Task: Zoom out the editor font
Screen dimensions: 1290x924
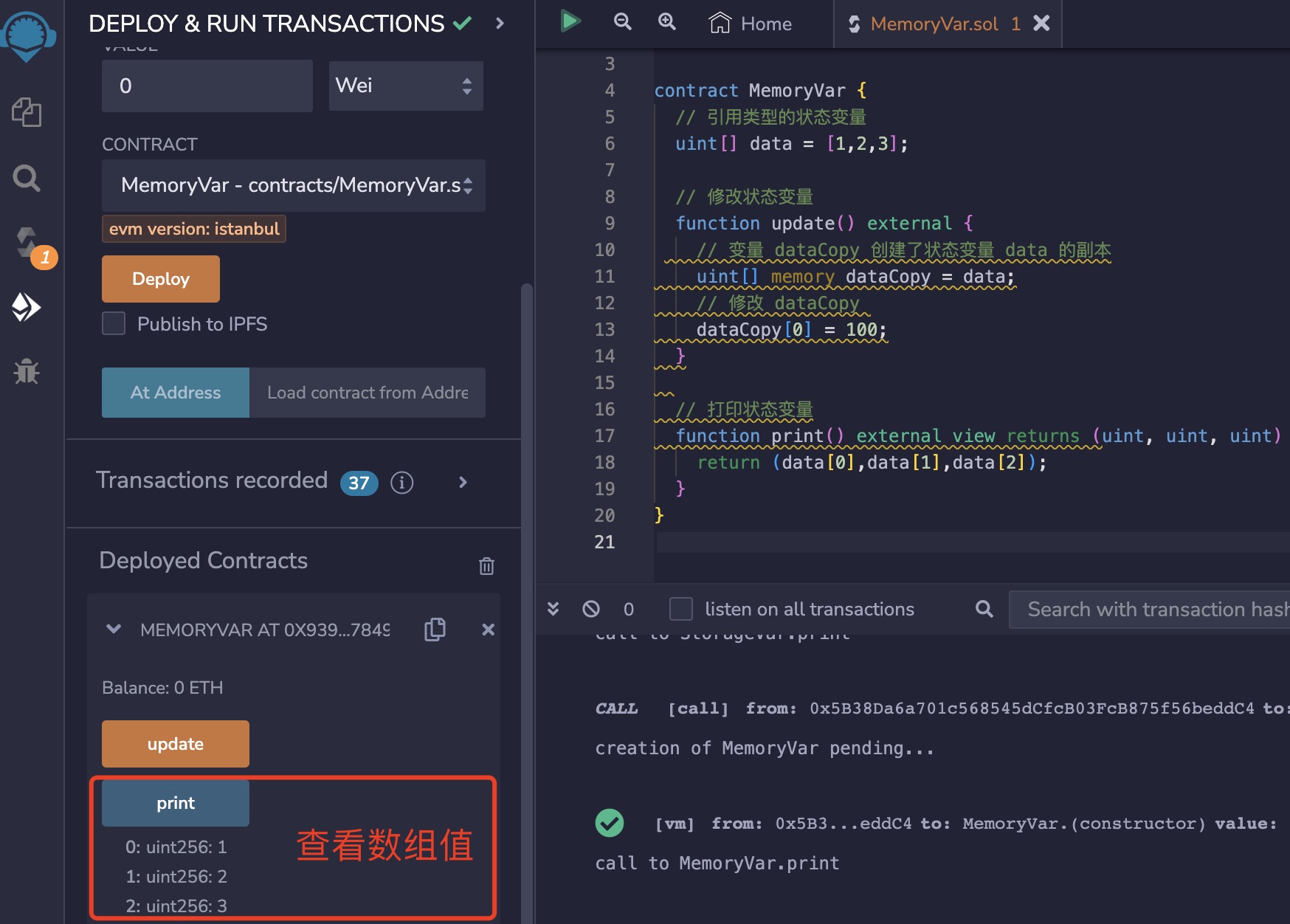Action: (623, 22)
